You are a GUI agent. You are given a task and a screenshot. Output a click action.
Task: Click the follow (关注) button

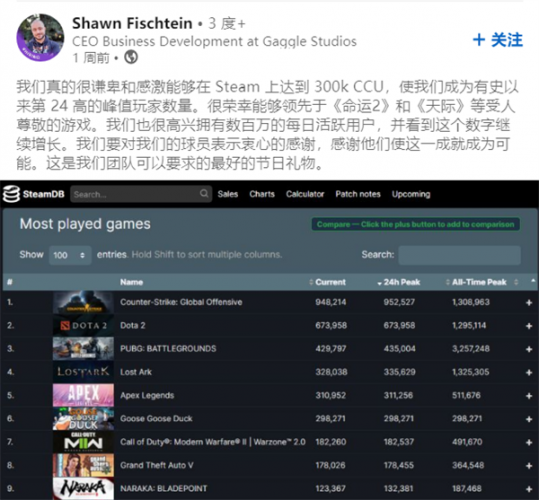coord(498,40)
